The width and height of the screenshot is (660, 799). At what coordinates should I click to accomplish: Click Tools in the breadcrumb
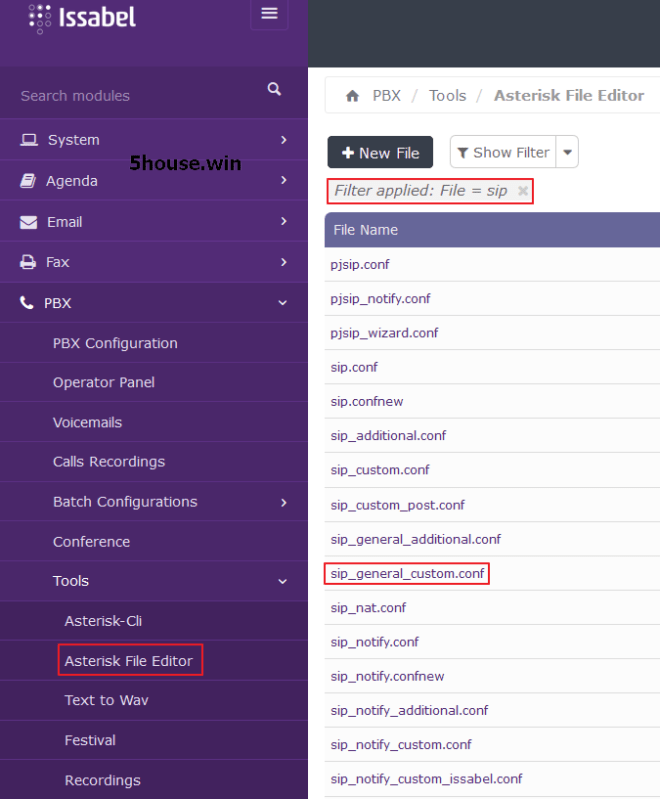click(447, 96)
